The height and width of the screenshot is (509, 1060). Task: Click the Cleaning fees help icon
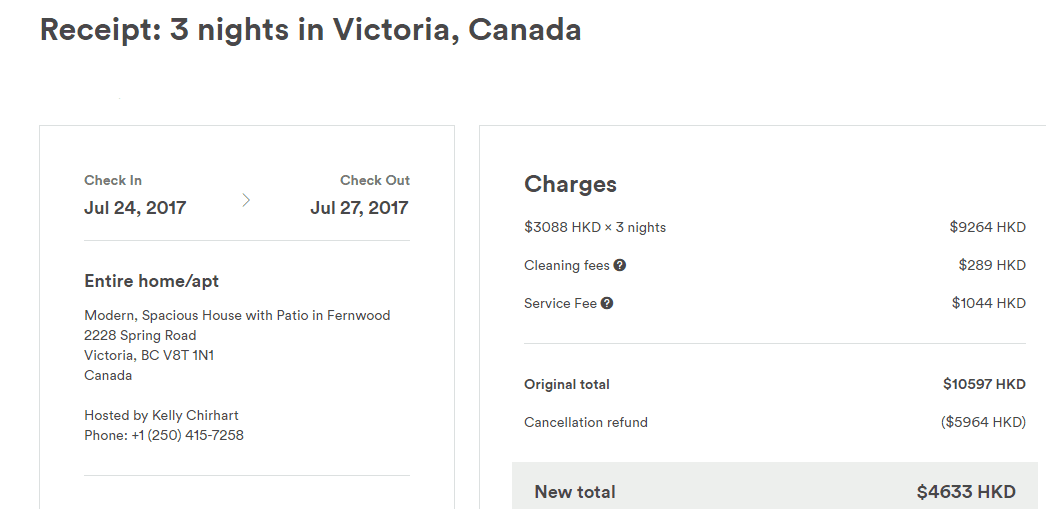620,265
